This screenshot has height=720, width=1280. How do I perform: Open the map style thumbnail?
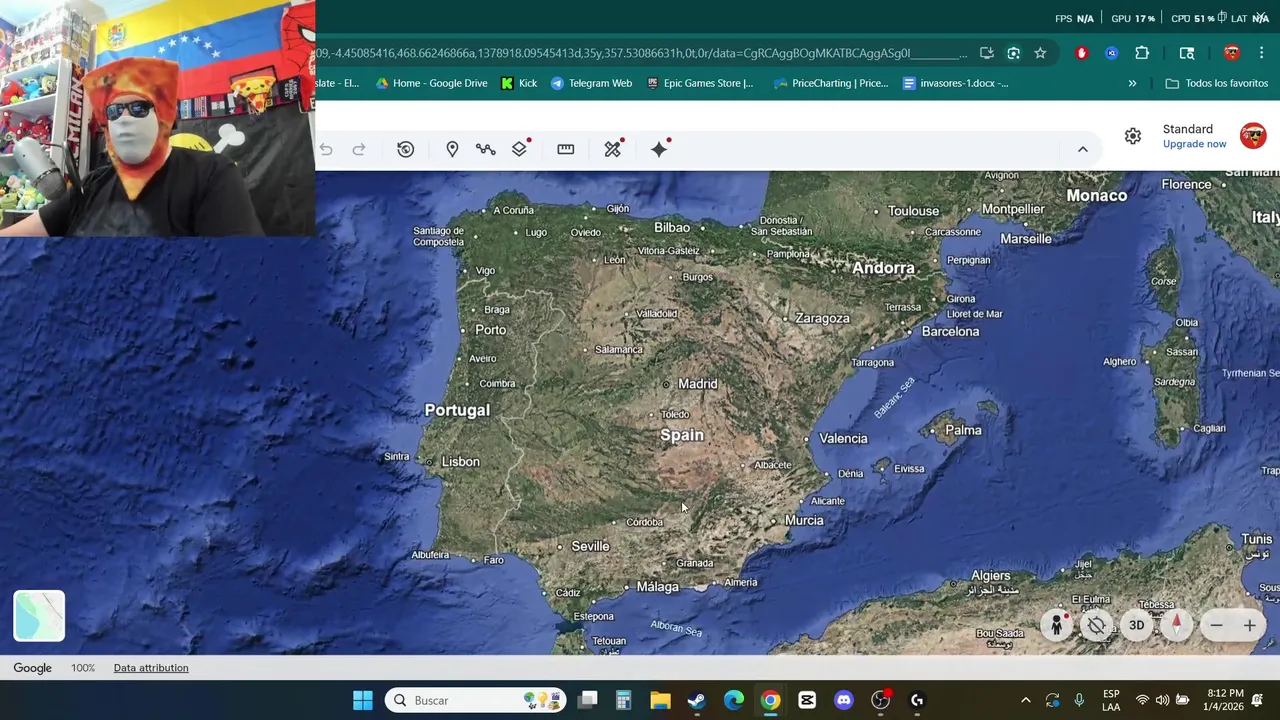click(x=39, y=615)
